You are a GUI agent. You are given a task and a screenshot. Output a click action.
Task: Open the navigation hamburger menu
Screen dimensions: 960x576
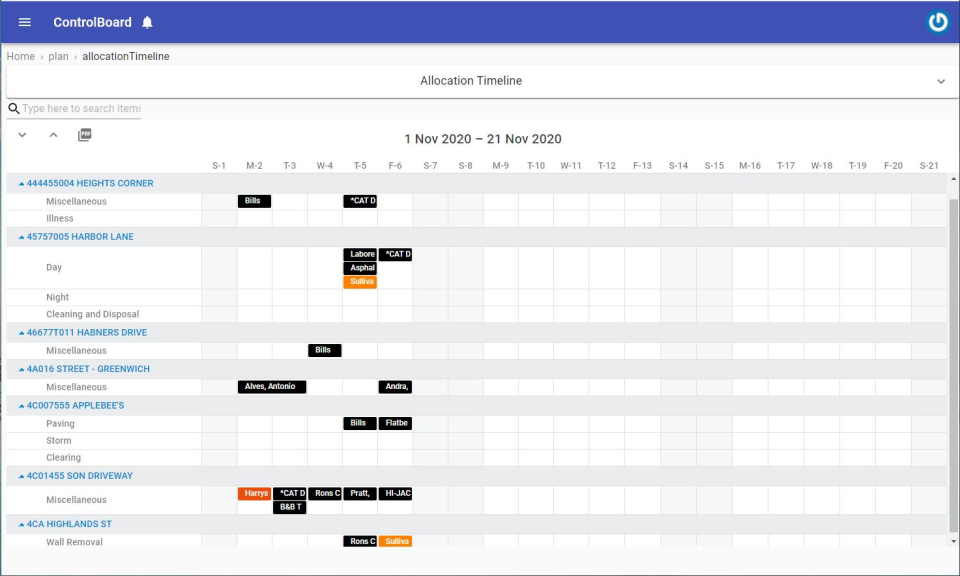[24, 22]
